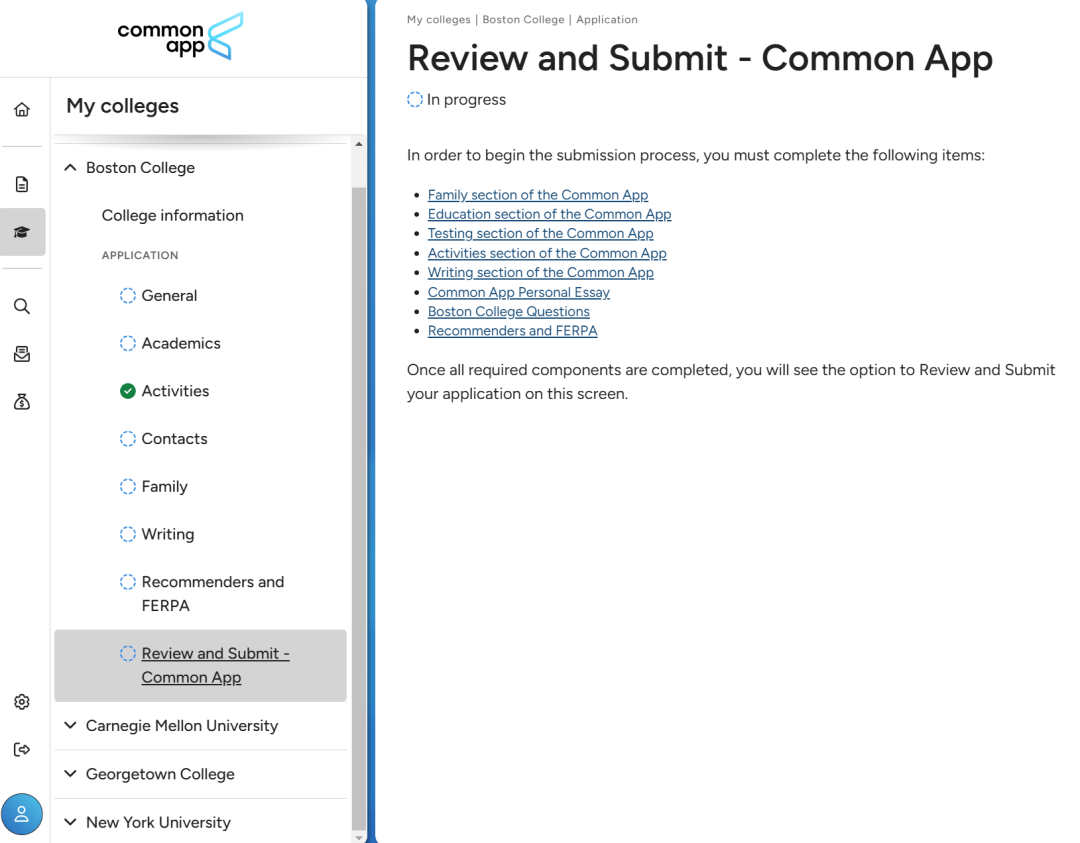Open the user profile avatar
Image resolution: width=1080 pixels, height=843 pixels.
coord(22,814)
